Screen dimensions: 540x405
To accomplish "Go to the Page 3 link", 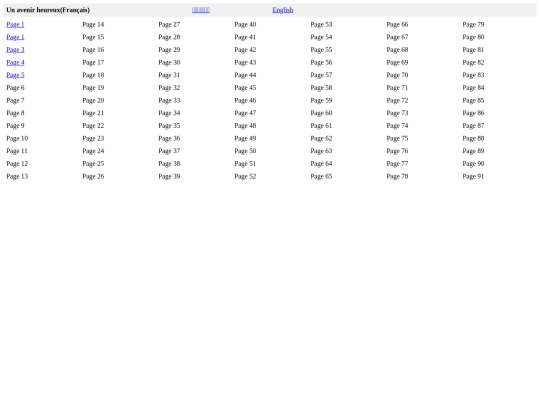I will coord(15,50).
